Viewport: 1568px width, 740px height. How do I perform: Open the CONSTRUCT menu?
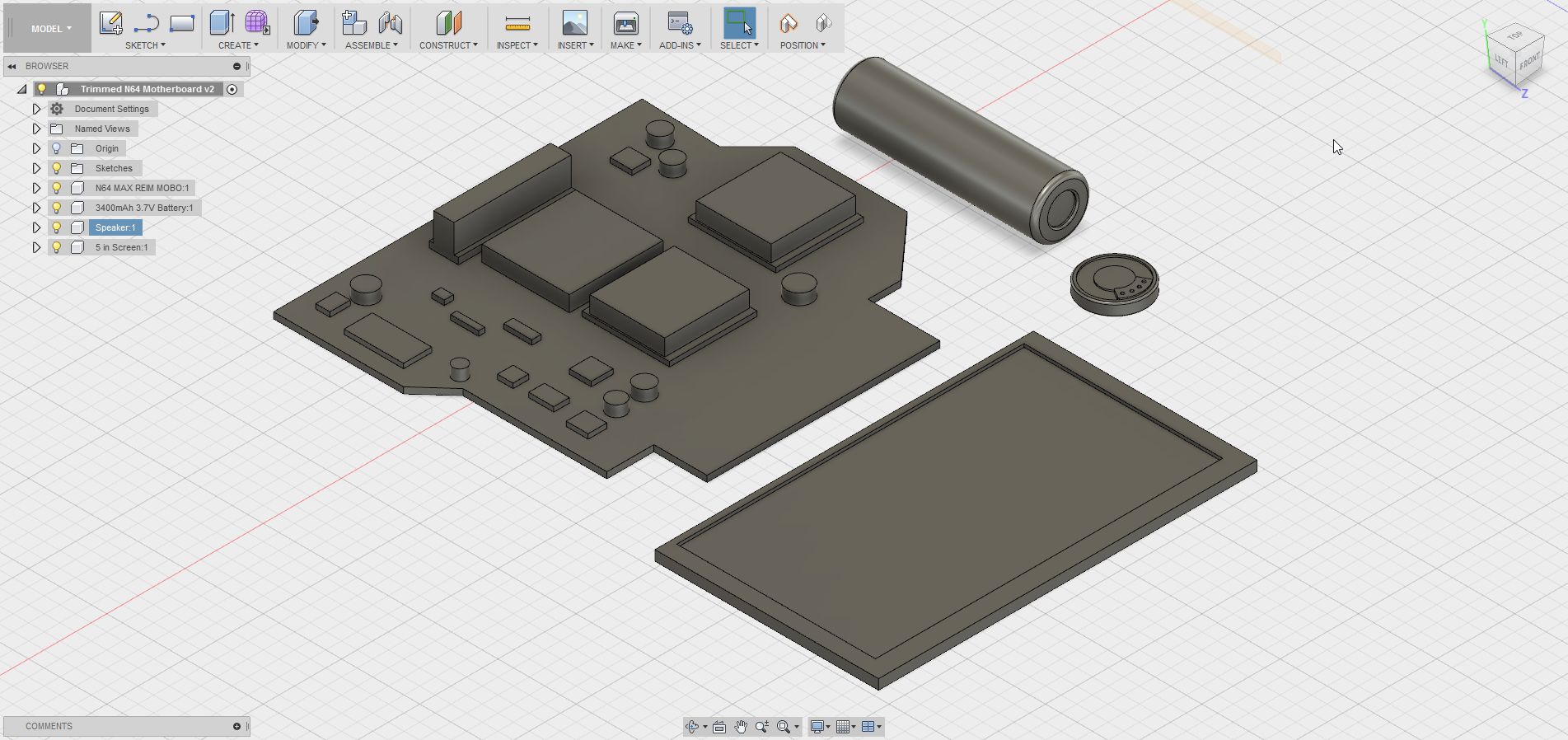(448, 45)
